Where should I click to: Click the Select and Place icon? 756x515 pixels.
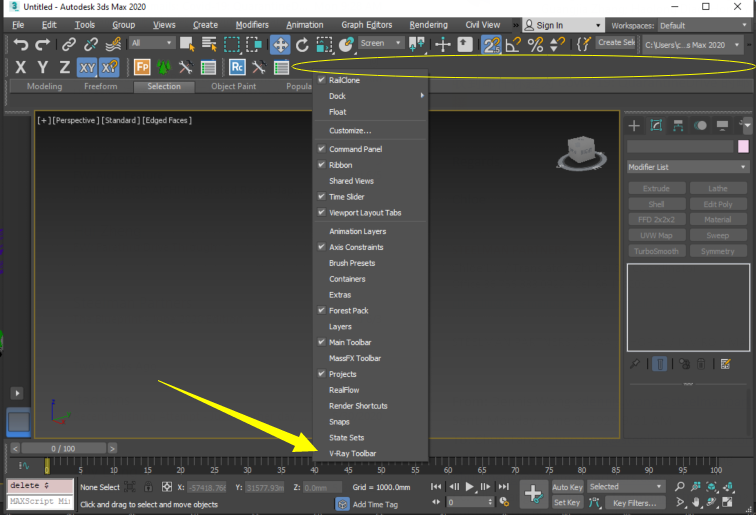coord(346,44)
